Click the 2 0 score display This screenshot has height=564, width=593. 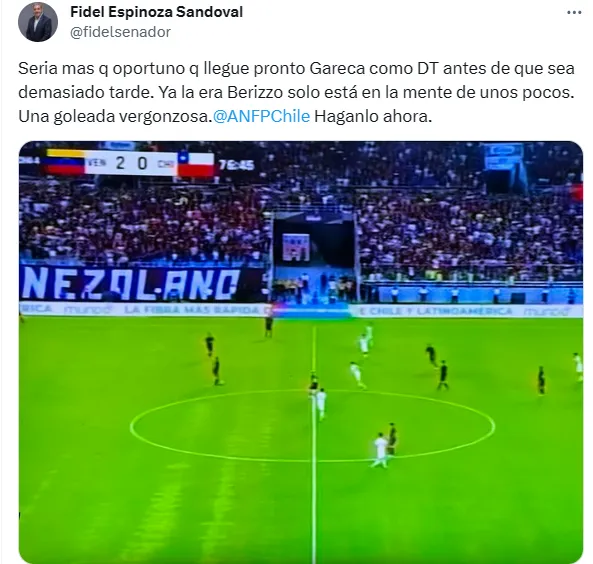[131, 163]
